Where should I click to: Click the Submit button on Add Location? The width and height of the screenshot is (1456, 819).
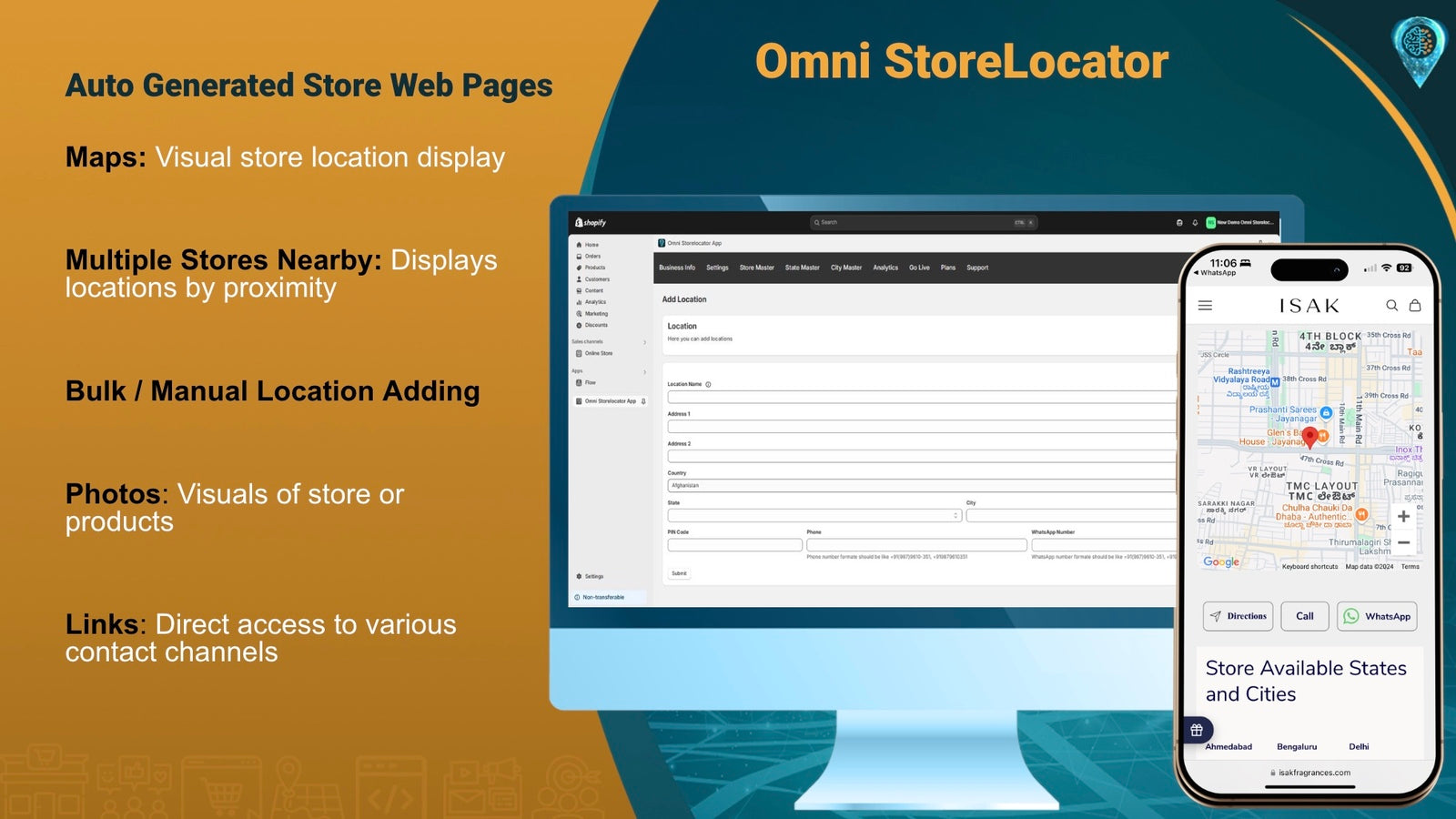[679, 573]
